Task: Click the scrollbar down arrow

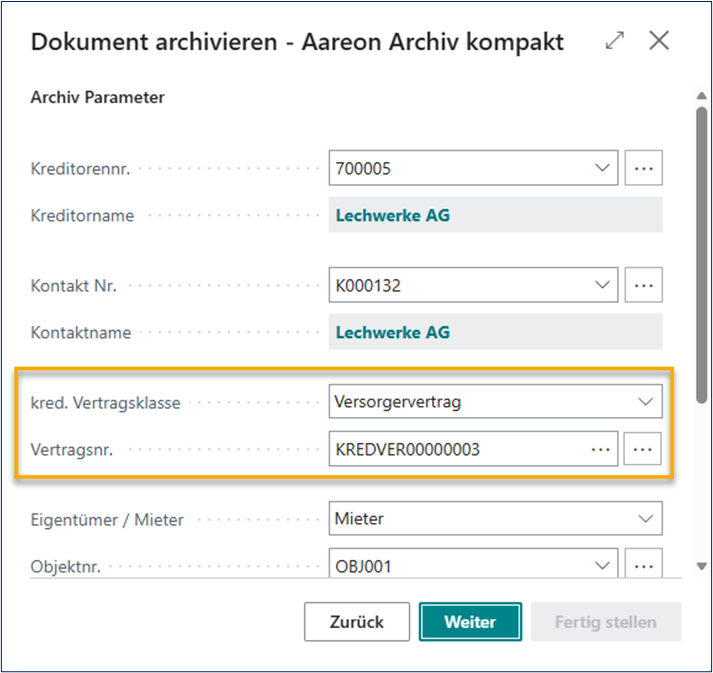Action: [702, 566]
